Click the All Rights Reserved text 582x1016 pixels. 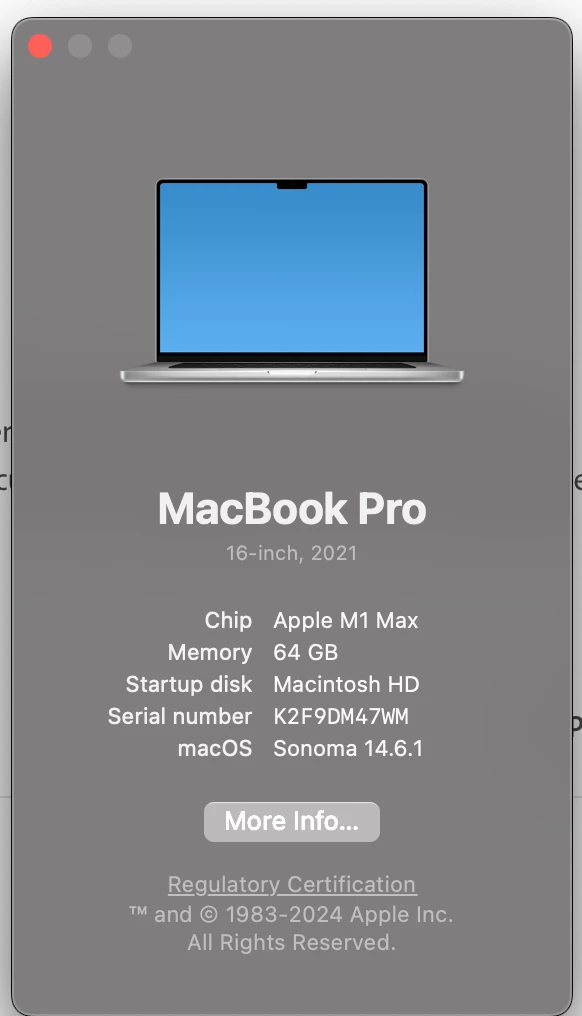292,943
